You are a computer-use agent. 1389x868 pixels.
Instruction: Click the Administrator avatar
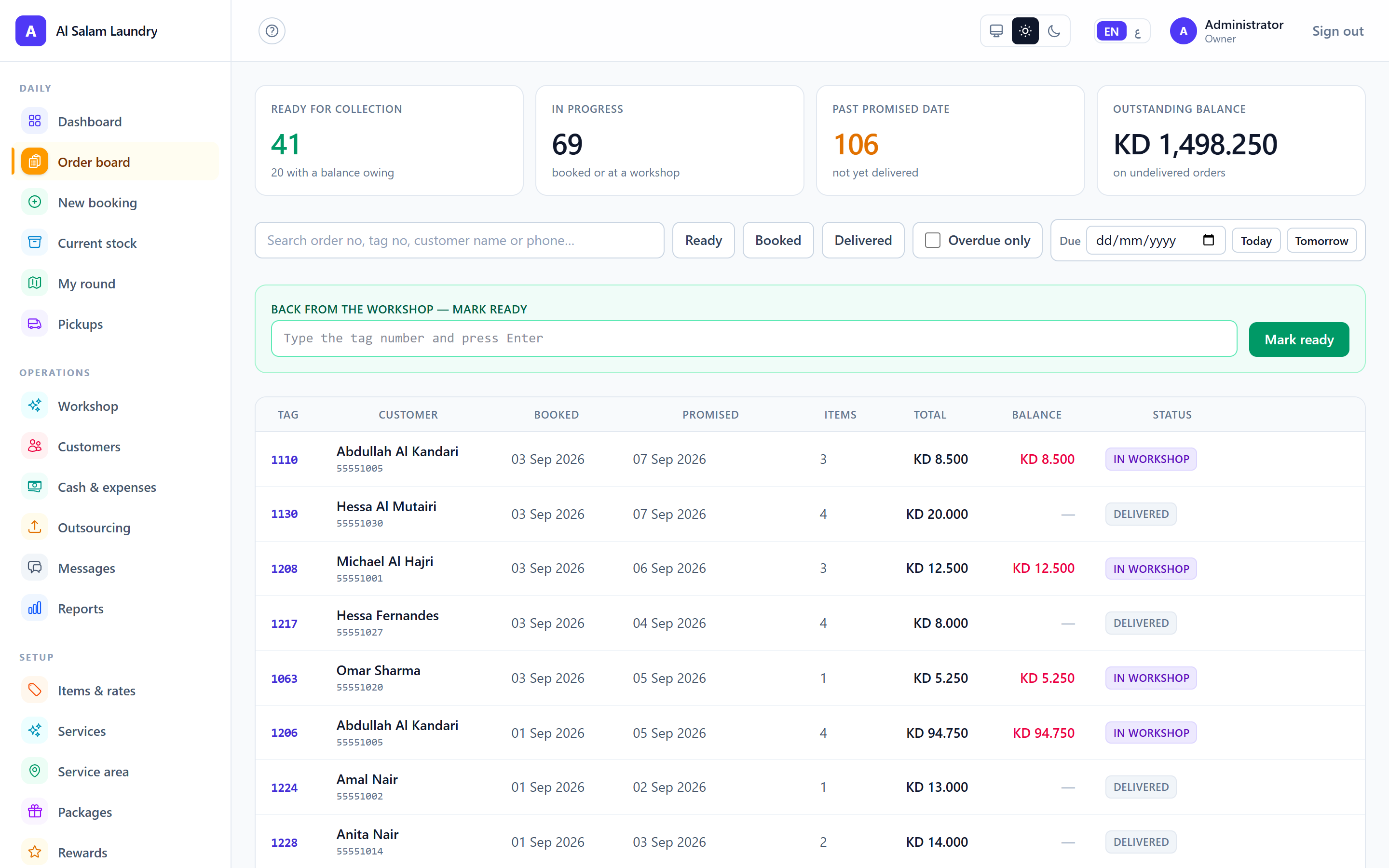[1183, 31]
